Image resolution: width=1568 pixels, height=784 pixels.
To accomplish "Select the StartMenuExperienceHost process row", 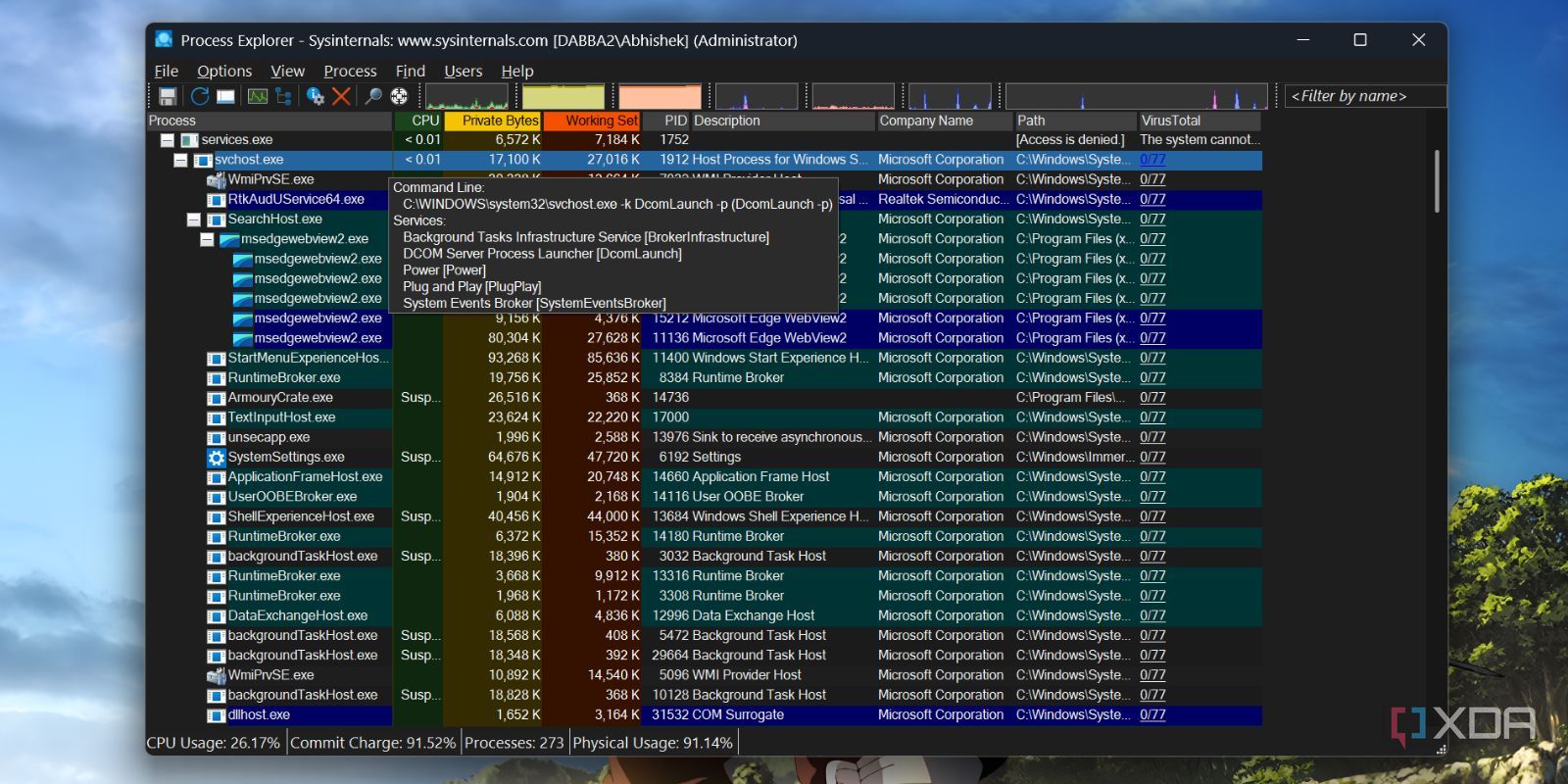I will (x=704, y=358).
